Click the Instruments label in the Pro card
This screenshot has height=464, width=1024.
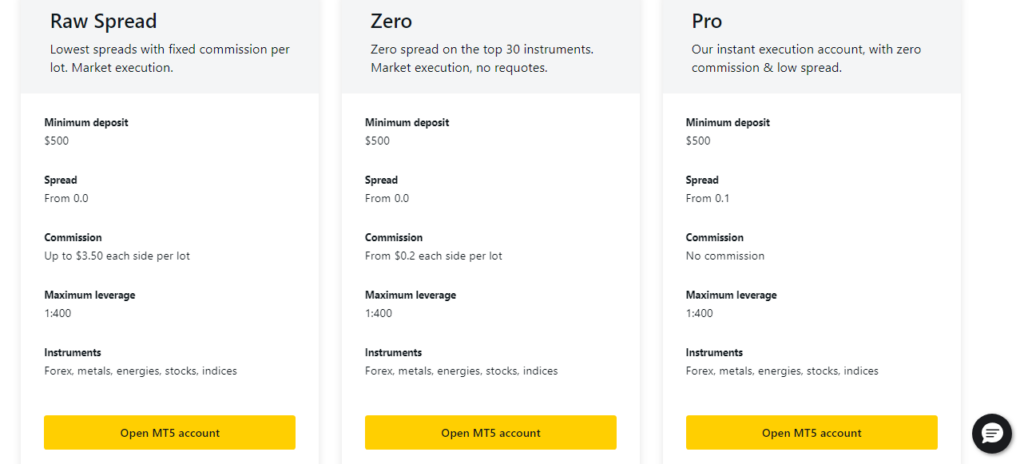(x=714, y=353)
